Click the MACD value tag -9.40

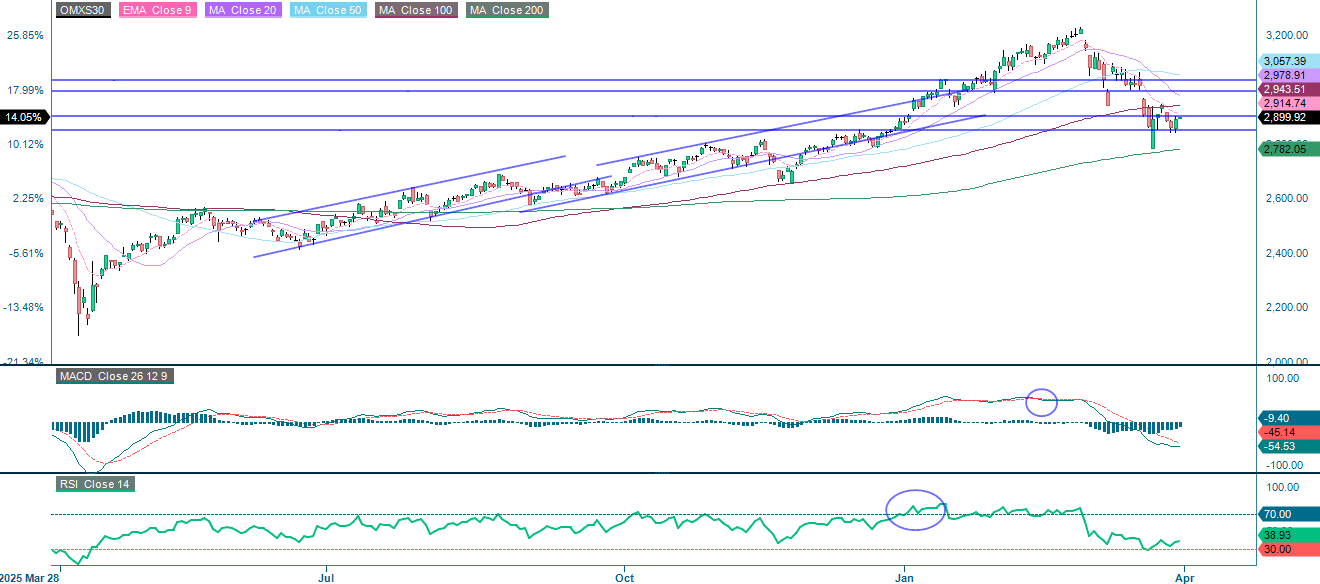1288,419
